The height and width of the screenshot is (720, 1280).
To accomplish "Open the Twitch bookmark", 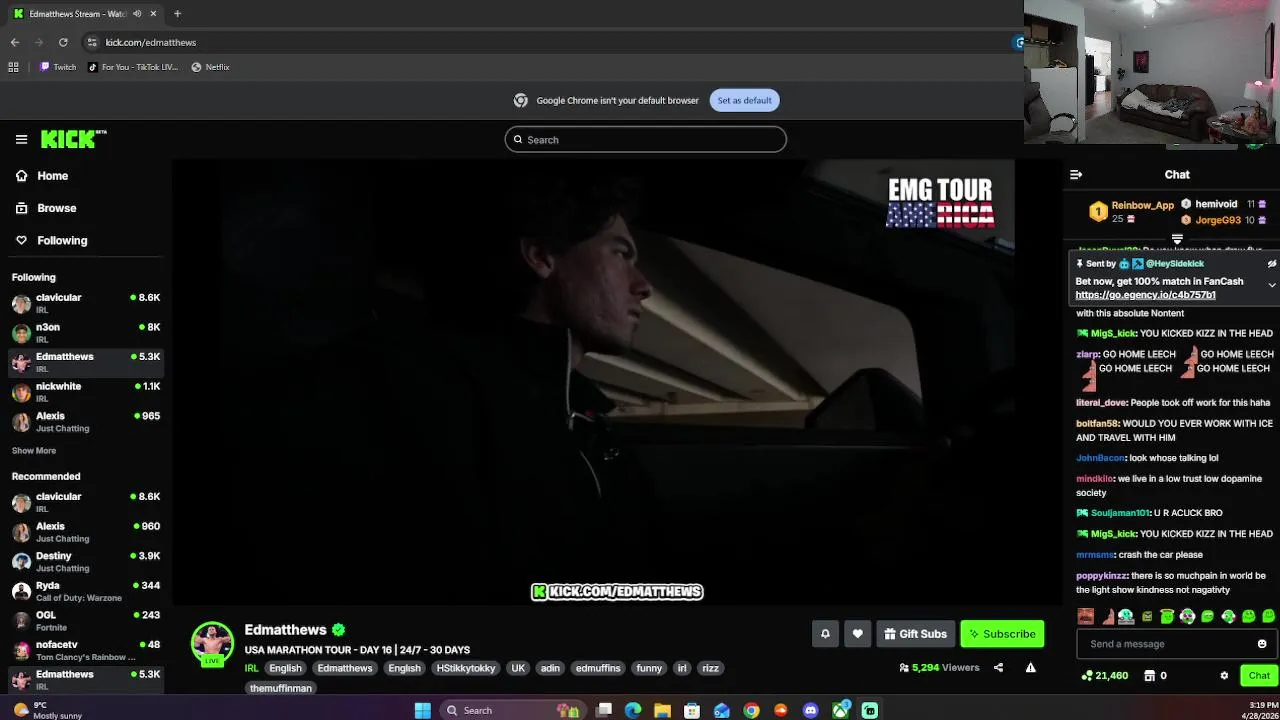I will click(58, 67).
